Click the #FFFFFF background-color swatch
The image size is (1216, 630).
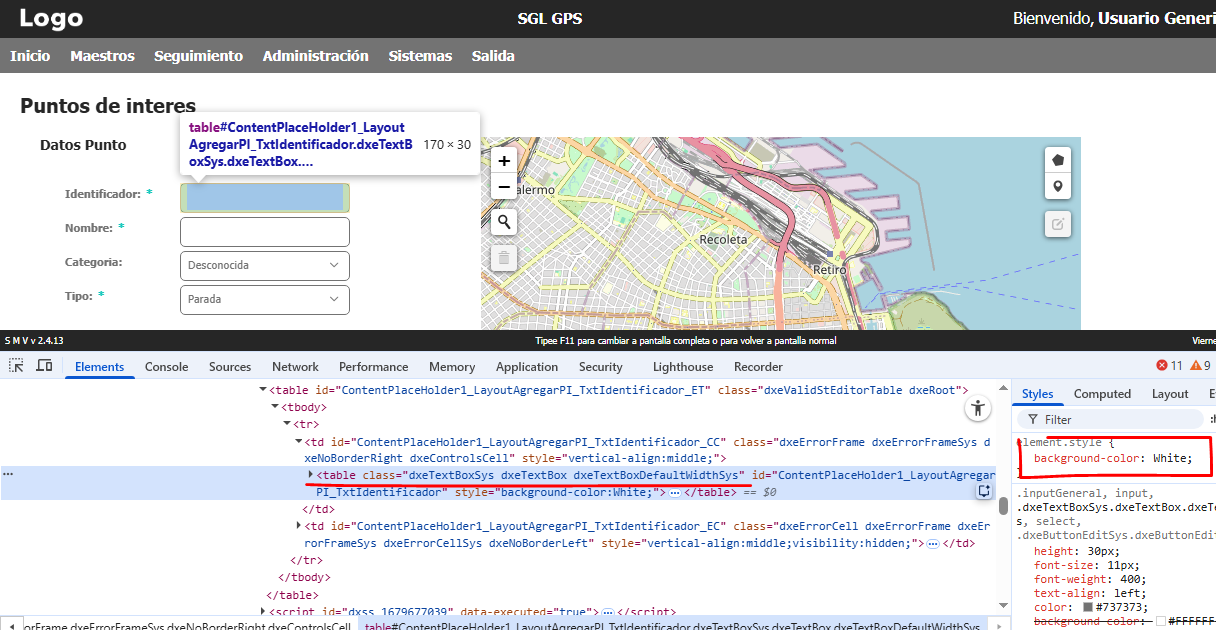(x=1160, y=621)
